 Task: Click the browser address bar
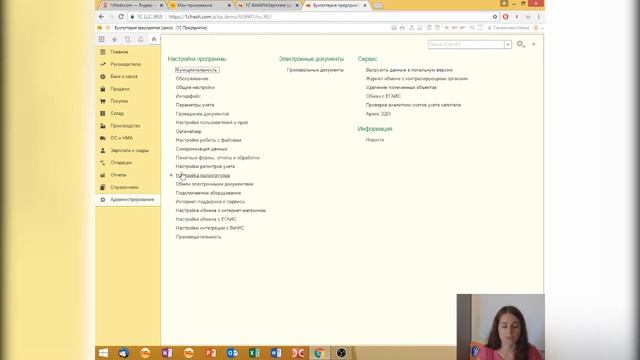[310, 17]
